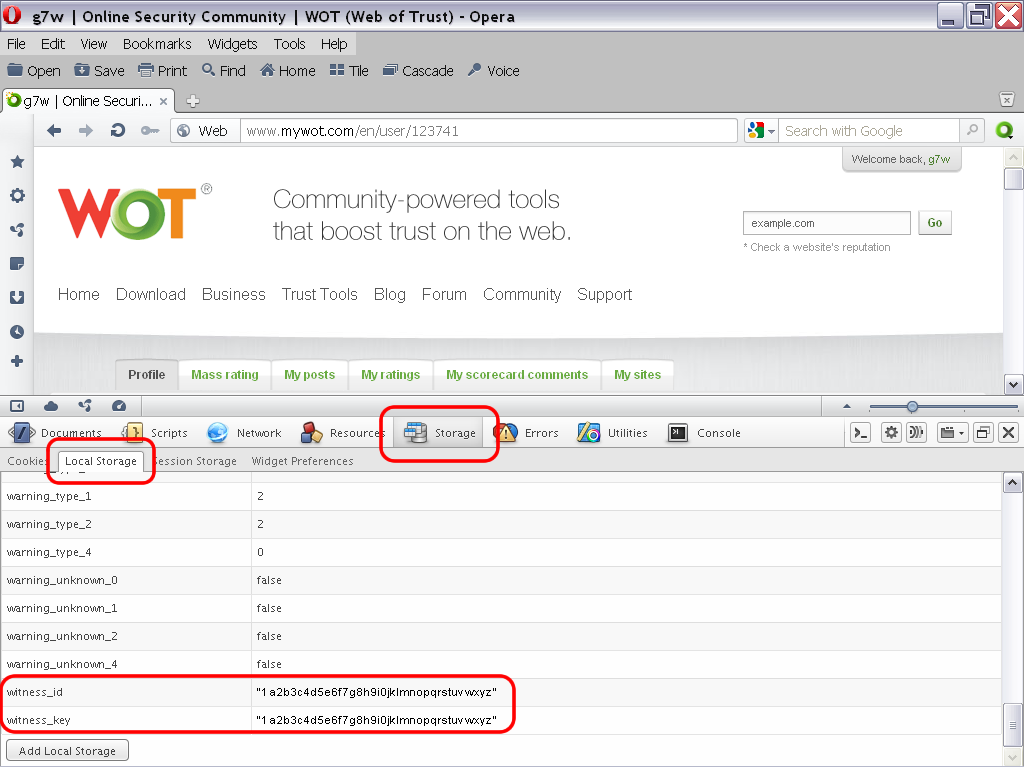1024x768 pixels.
Task: Cascade windows using the Cascade icon
Action: point(390,70)
